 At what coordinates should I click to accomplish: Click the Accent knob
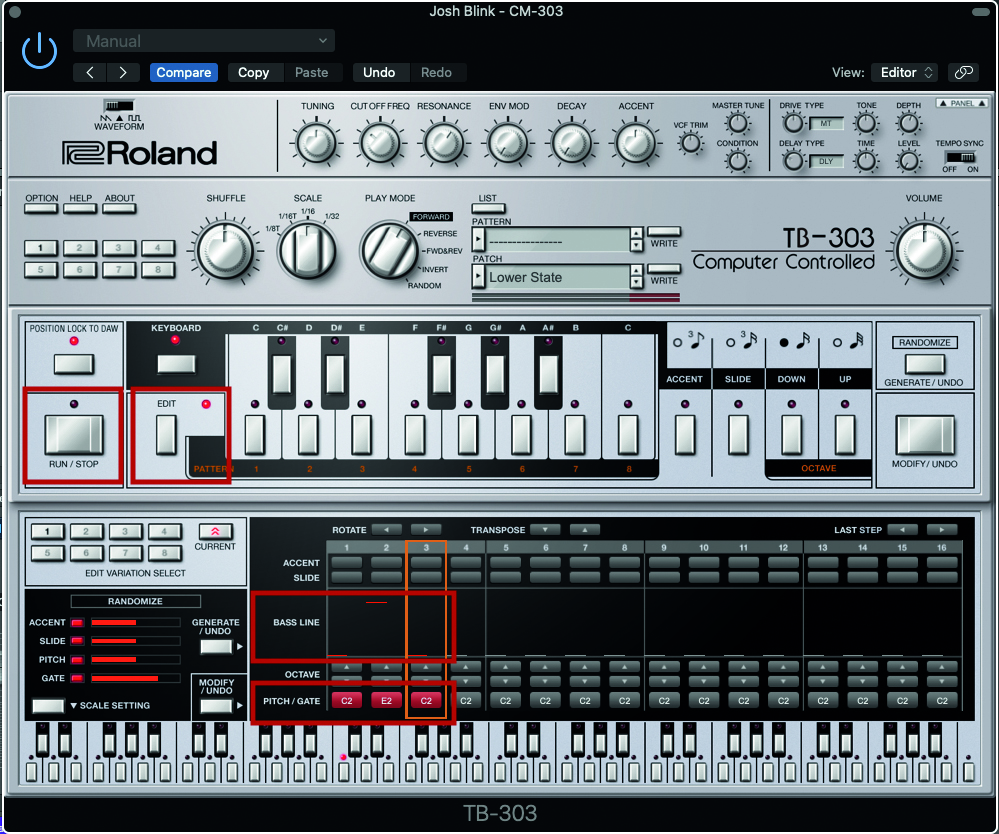tap(636, 143)
